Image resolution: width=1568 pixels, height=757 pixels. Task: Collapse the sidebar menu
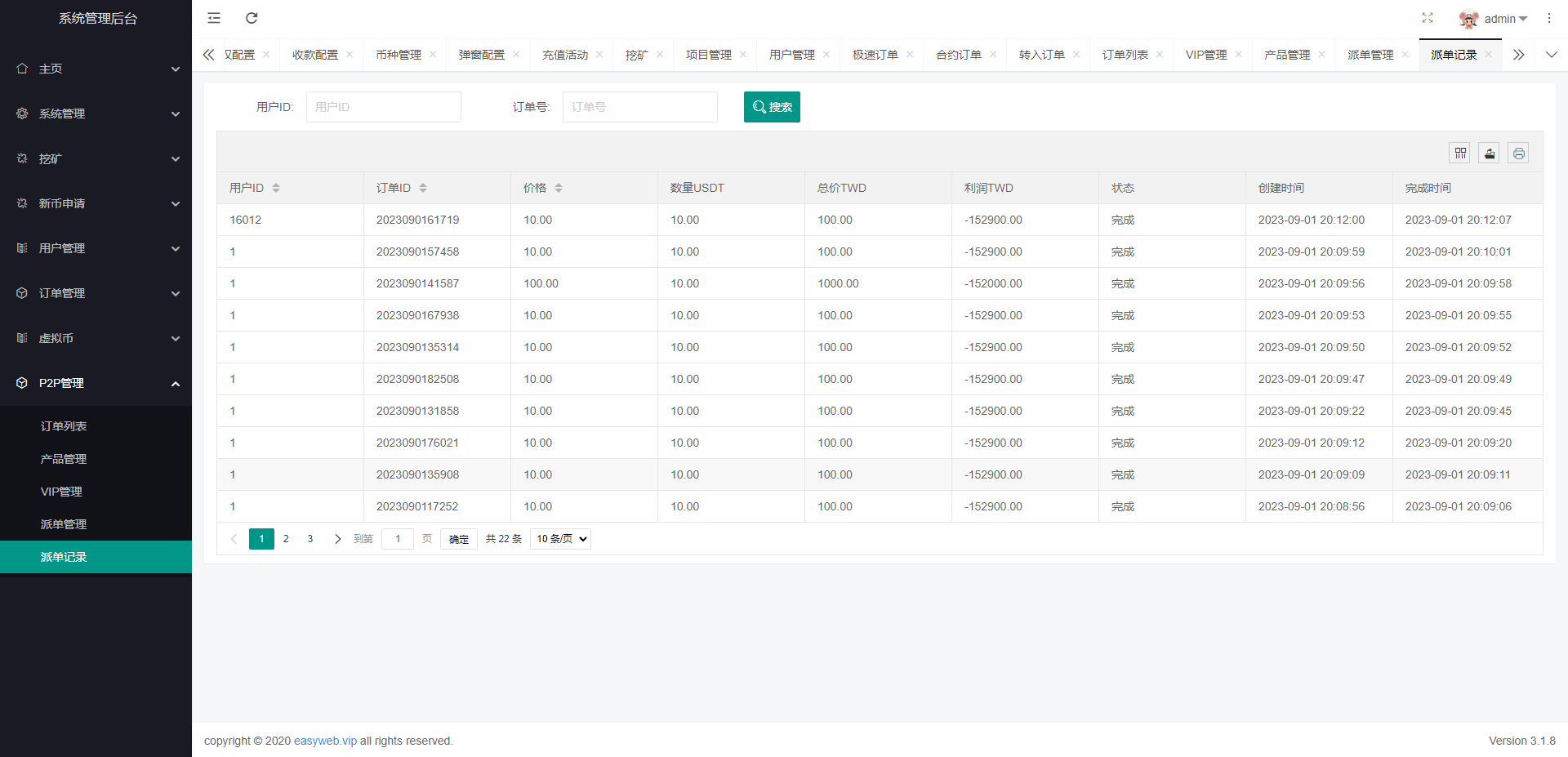pyautogui.click(x=214, y=18)
